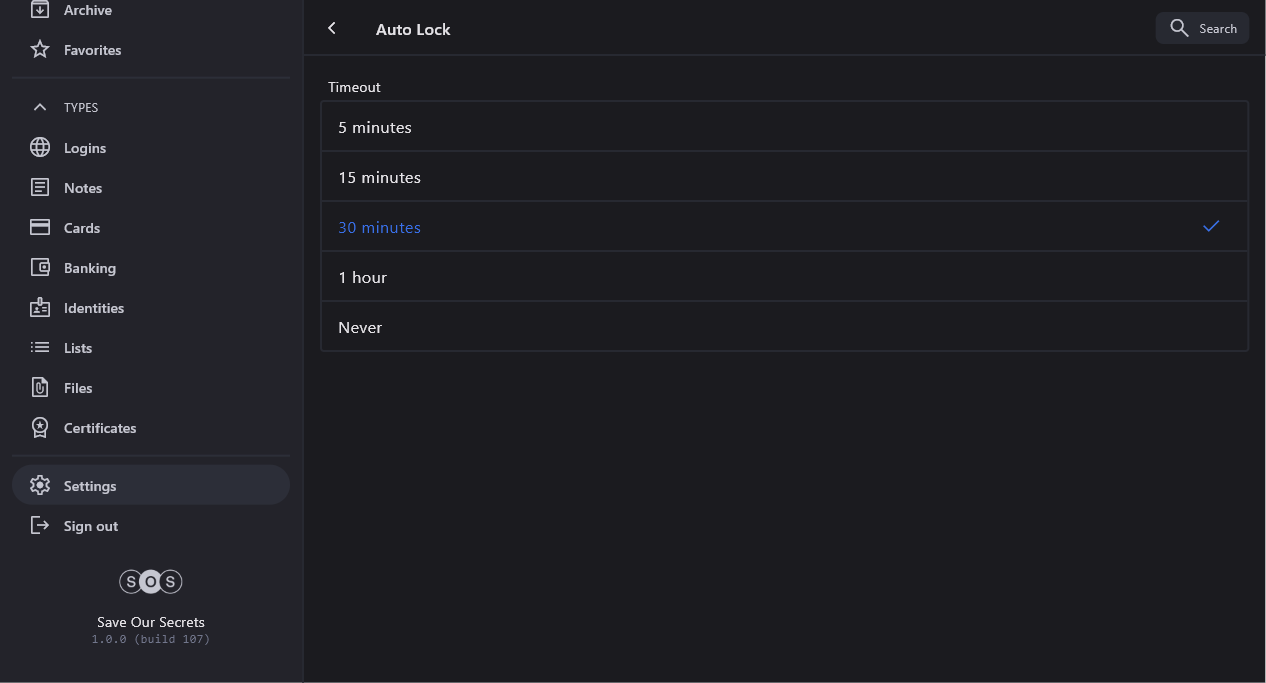Click the Notes document icon

pyautogui.click(x=40, y=188)
